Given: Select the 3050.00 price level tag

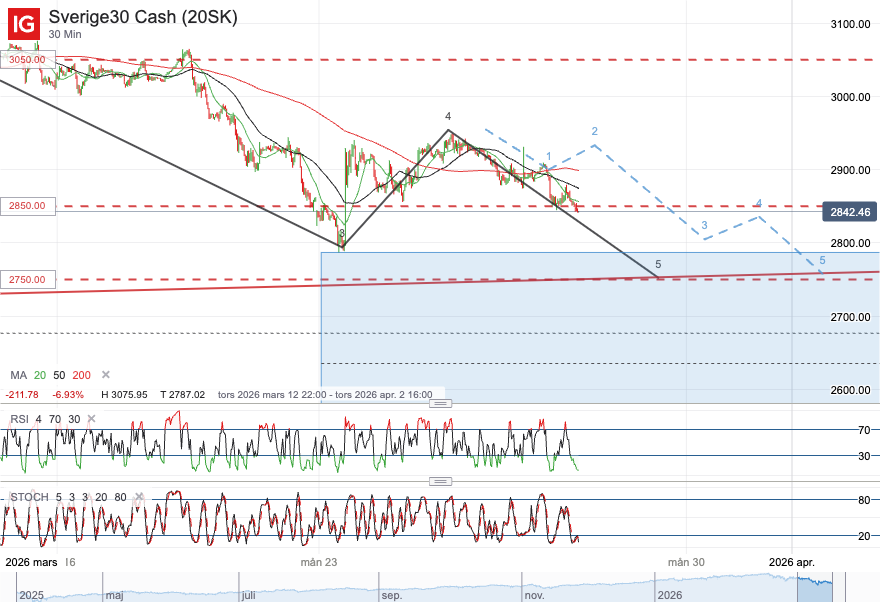Looking at the screenshot, I should 28,59.
